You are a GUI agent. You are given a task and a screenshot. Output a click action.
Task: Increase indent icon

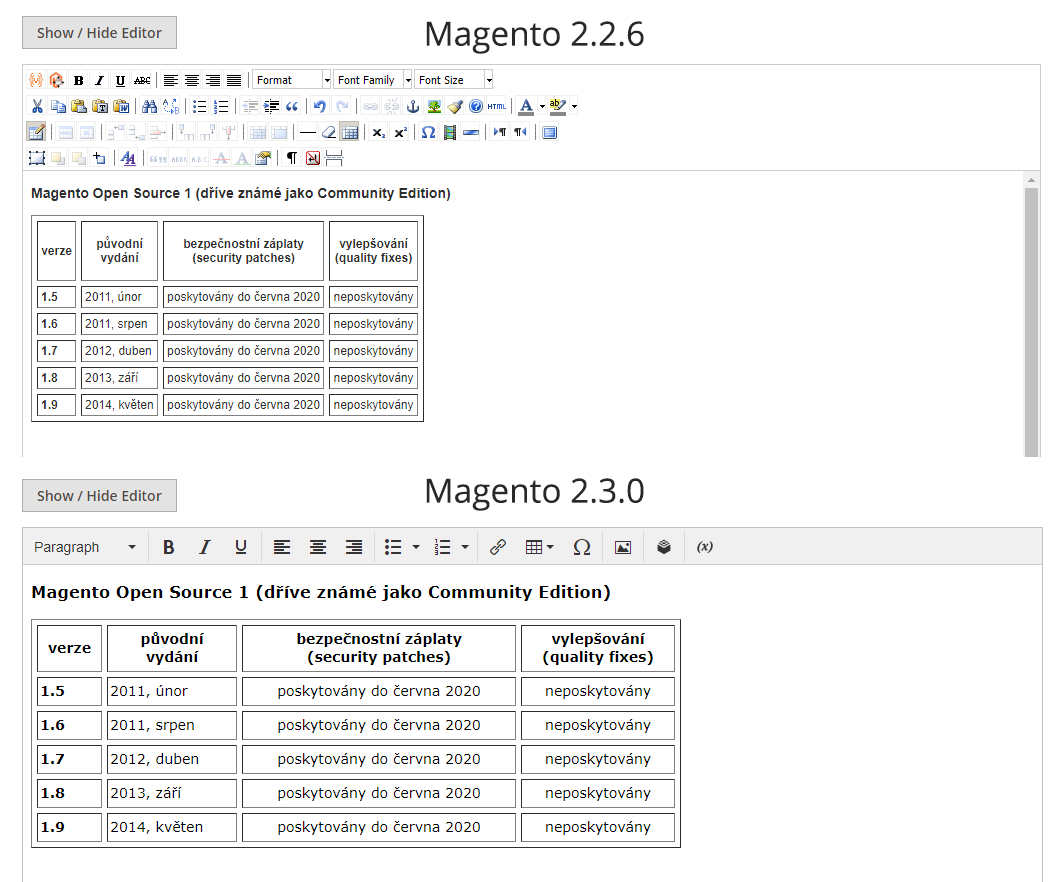point(271,106)
